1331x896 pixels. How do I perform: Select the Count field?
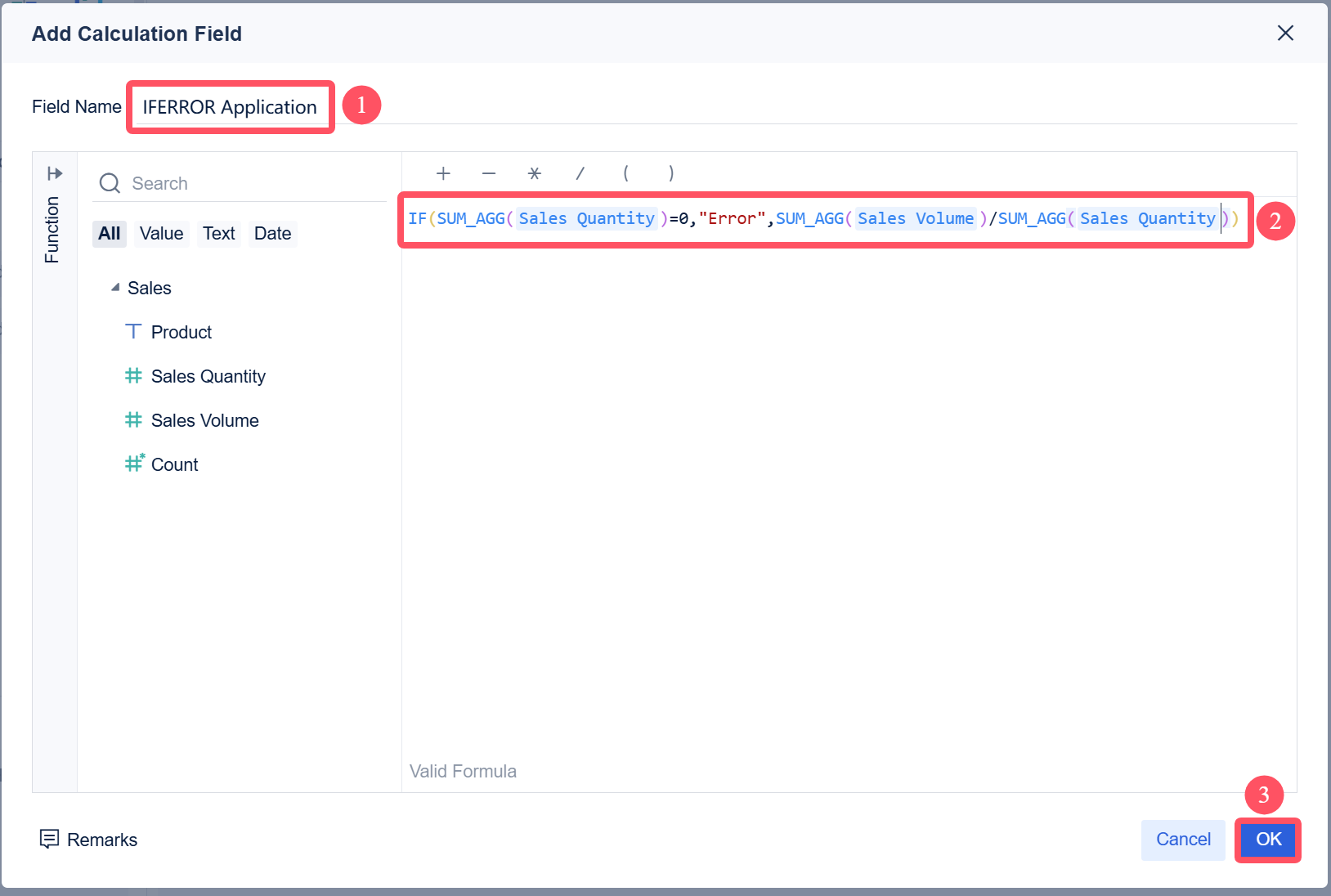(x=175, y=464)
